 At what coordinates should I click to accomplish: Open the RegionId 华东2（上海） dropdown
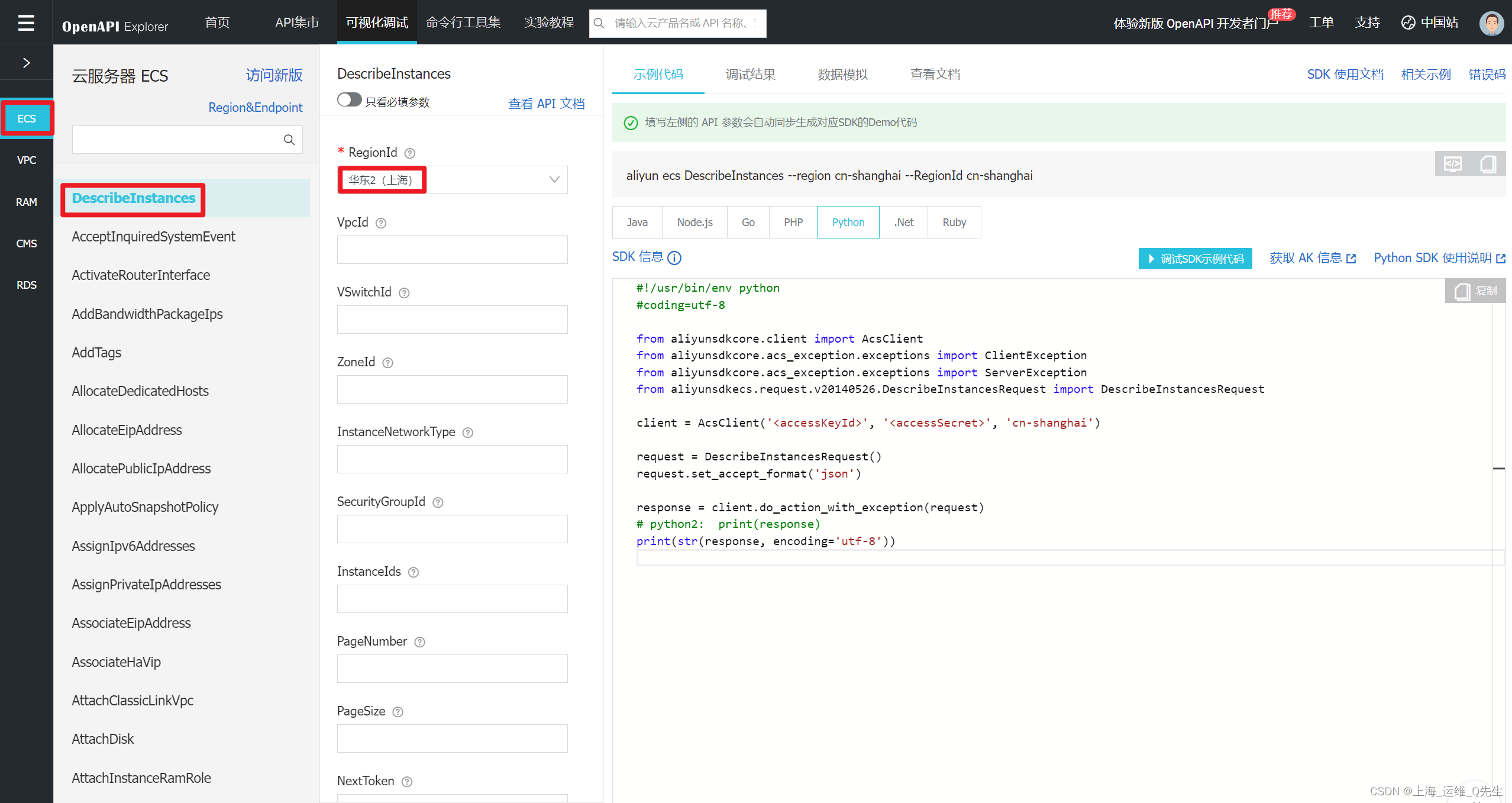click(x=453, y=180)
